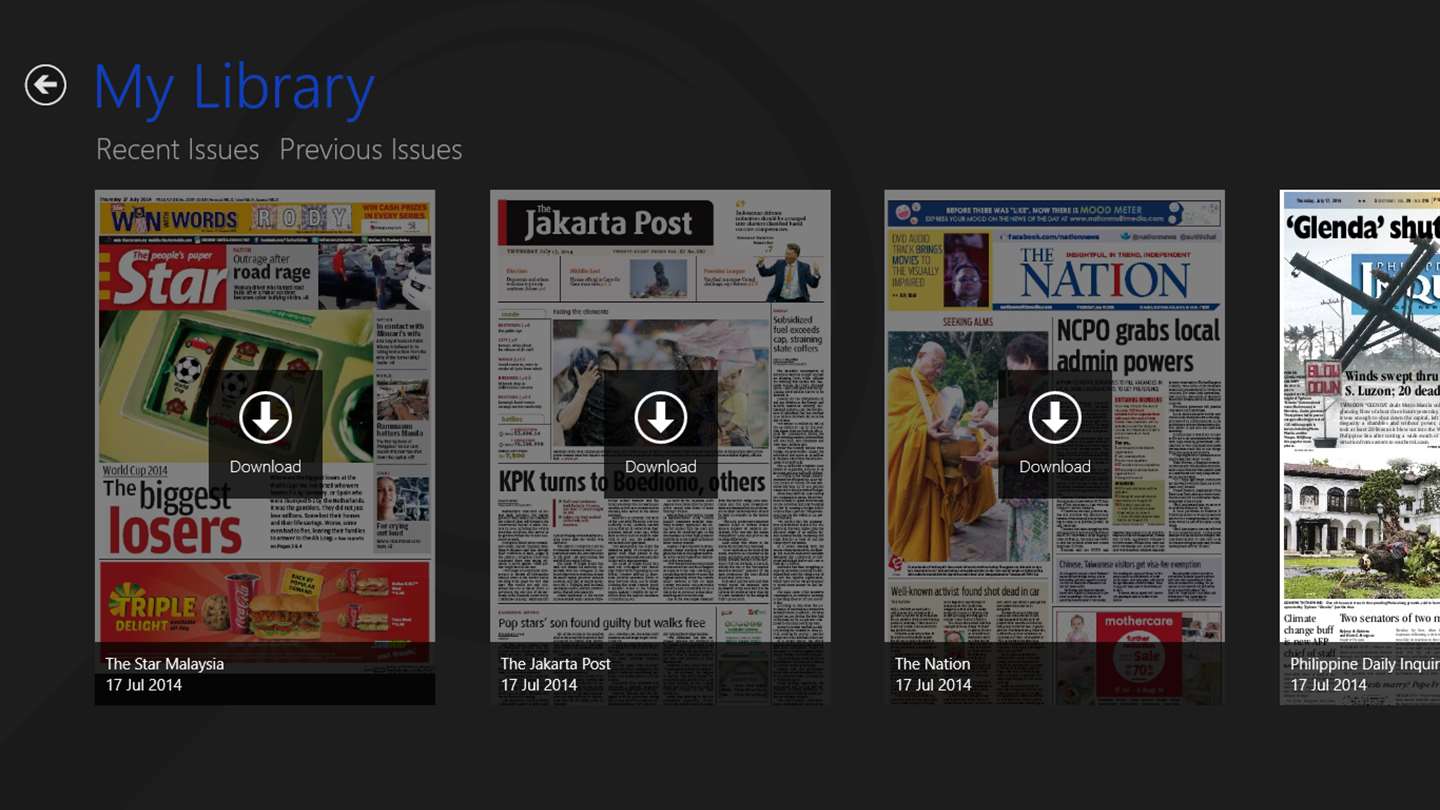Click the Download label on The Jakarta Post
The height and width of the screenshot is (810, 1440).
point(660,467)
